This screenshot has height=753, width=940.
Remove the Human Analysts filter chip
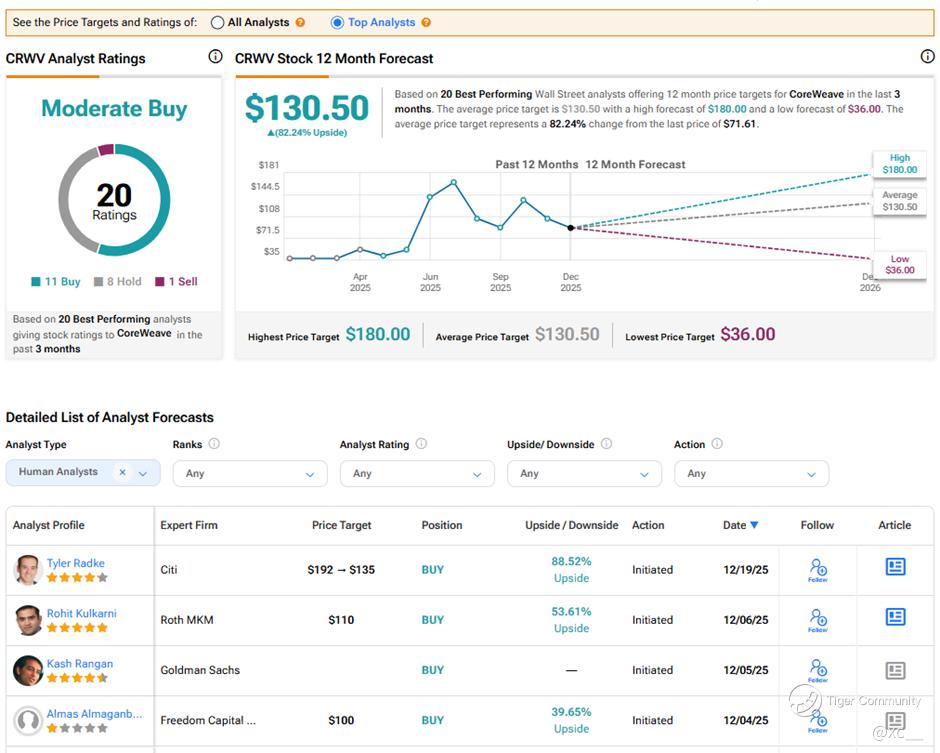[x=122, y=472]
